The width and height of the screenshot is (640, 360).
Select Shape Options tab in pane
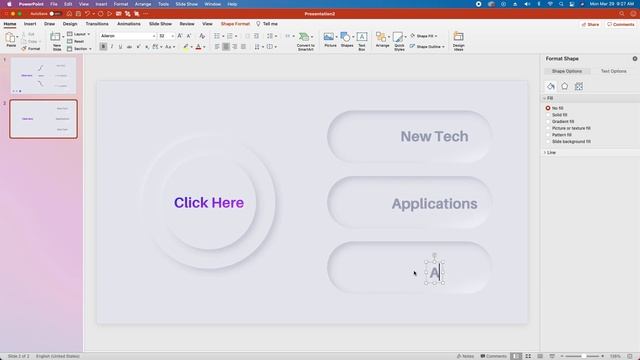point(567,71)
